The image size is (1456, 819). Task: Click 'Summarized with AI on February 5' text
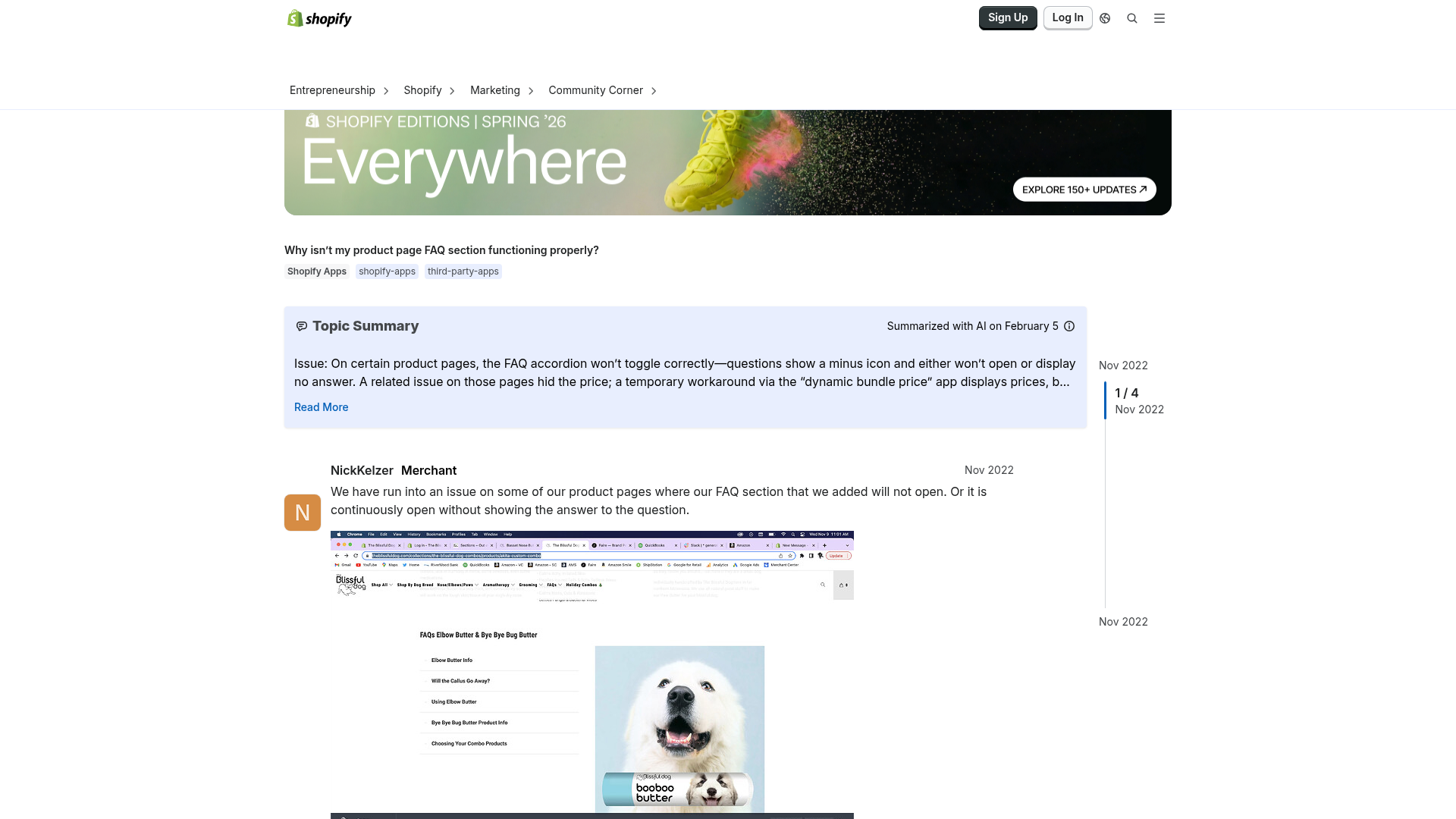[x=973, y=326]
